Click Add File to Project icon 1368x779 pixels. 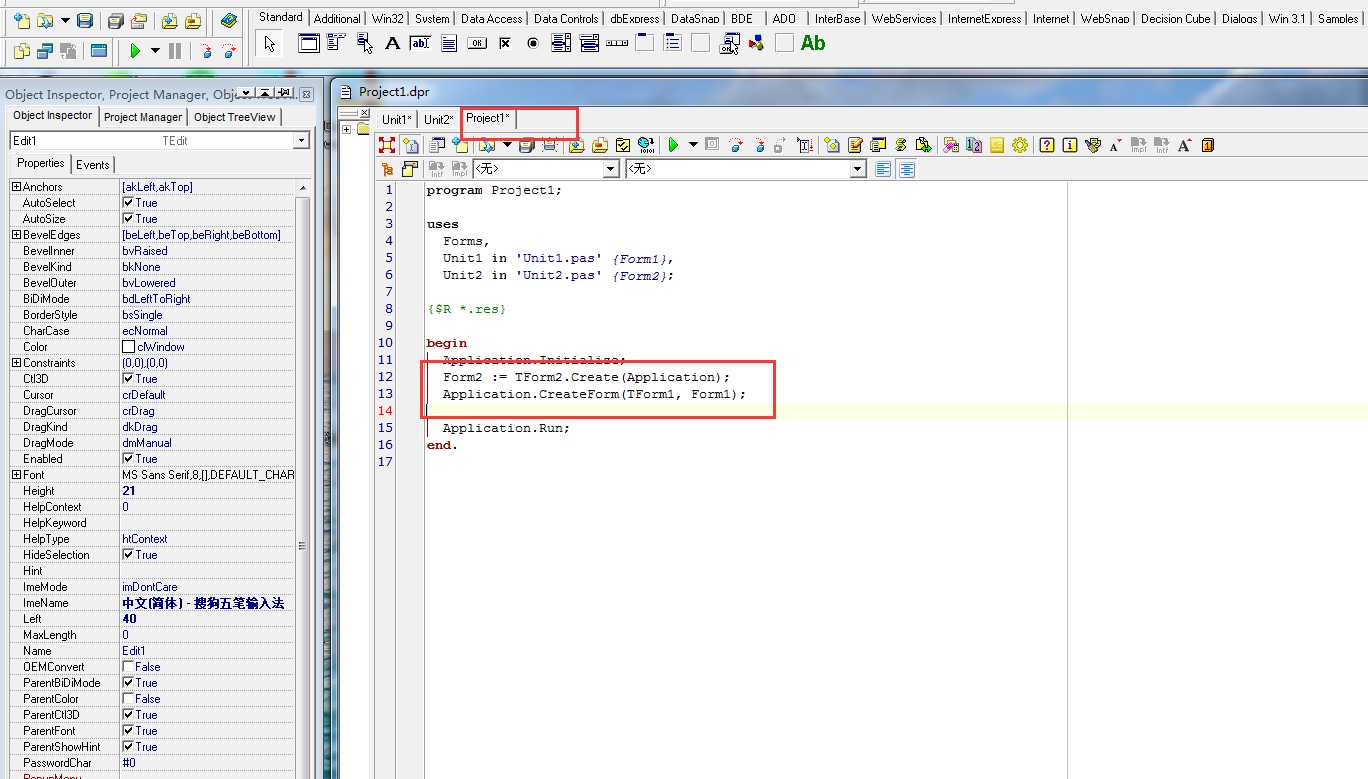pyautogui.click(x=169, y=20)
